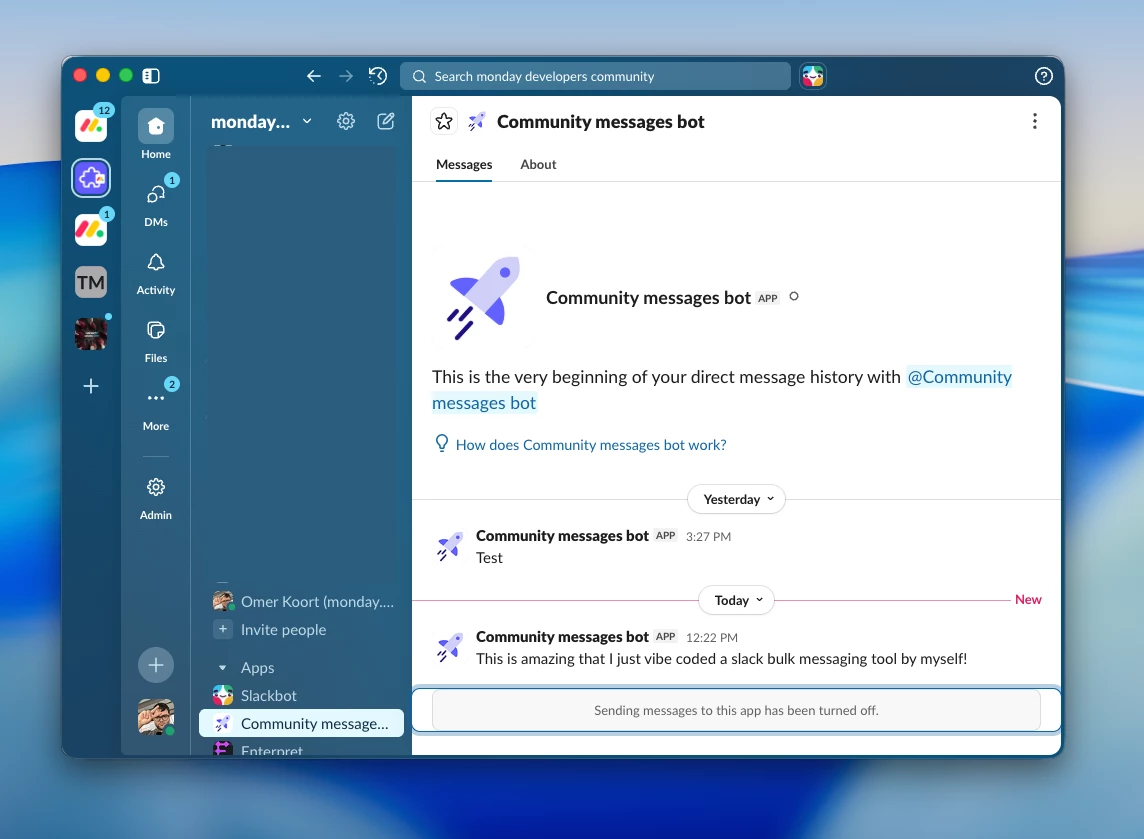Open How does Community messages bot work link

(x=590, y=445)
